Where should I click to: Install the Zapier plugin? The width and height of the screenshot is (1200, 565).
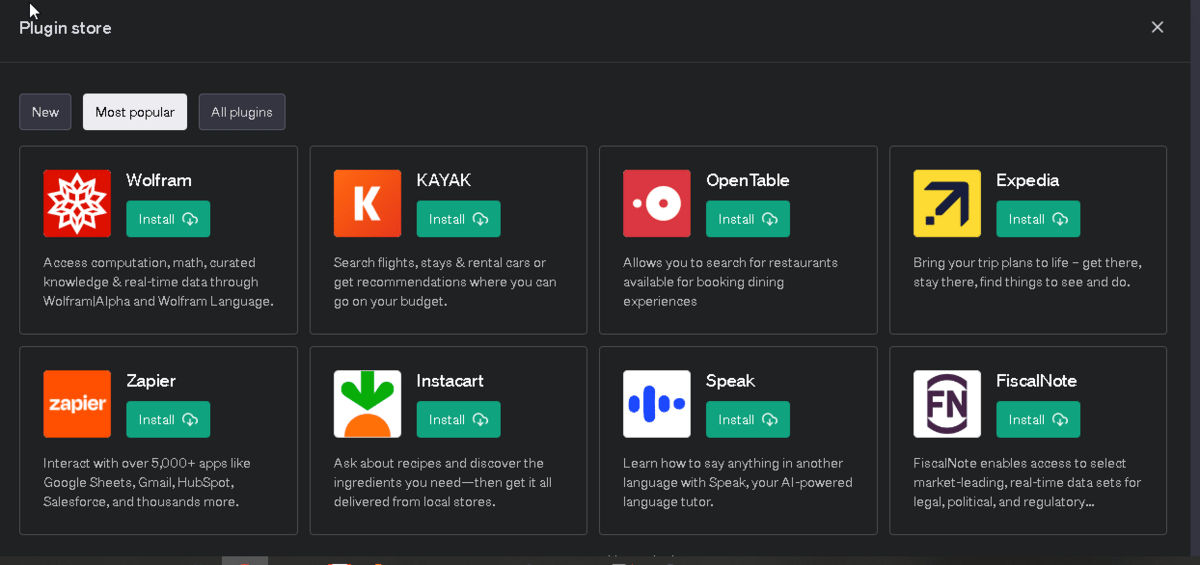[168, 420]
